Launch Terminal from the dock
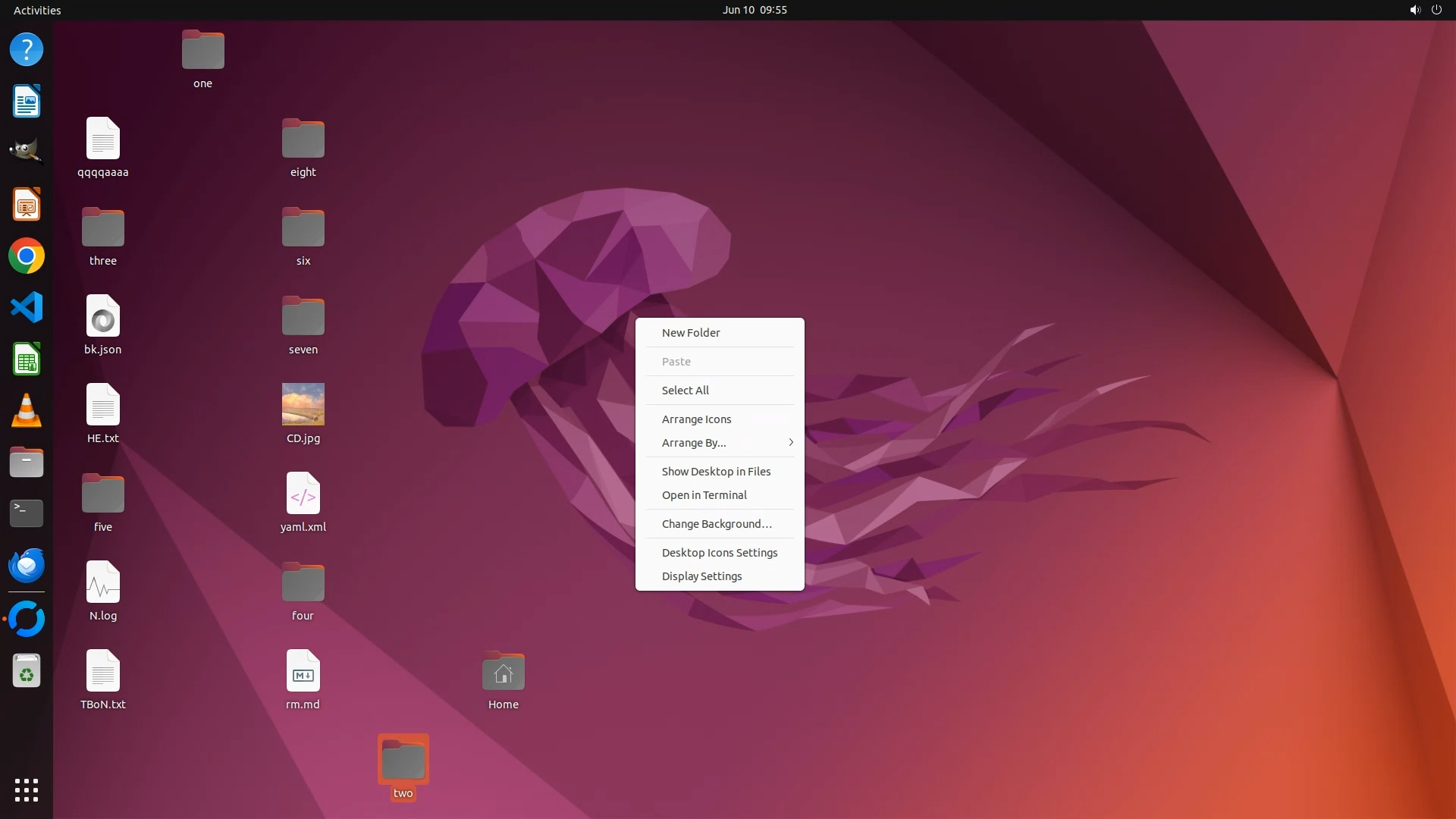Image resolution: width=1456 pixels, height=819 pixels. pyautogui.click(x=27, y=513)
